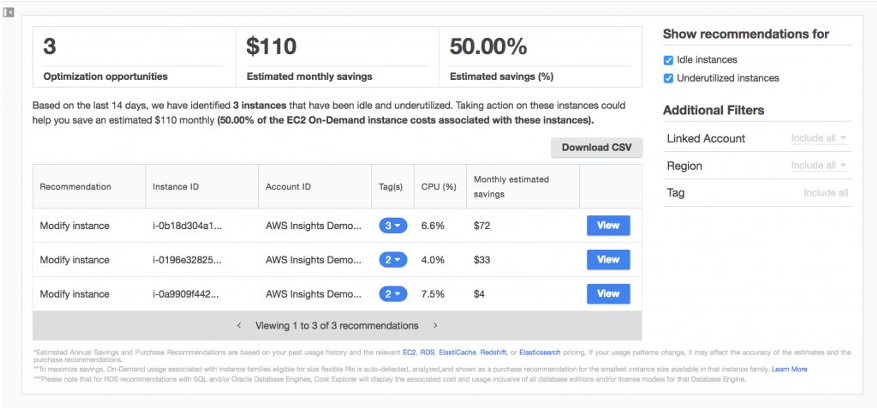Open the Redshift pricing link
The width and height of the screenshot is (877, 408).
coord(493,353)
